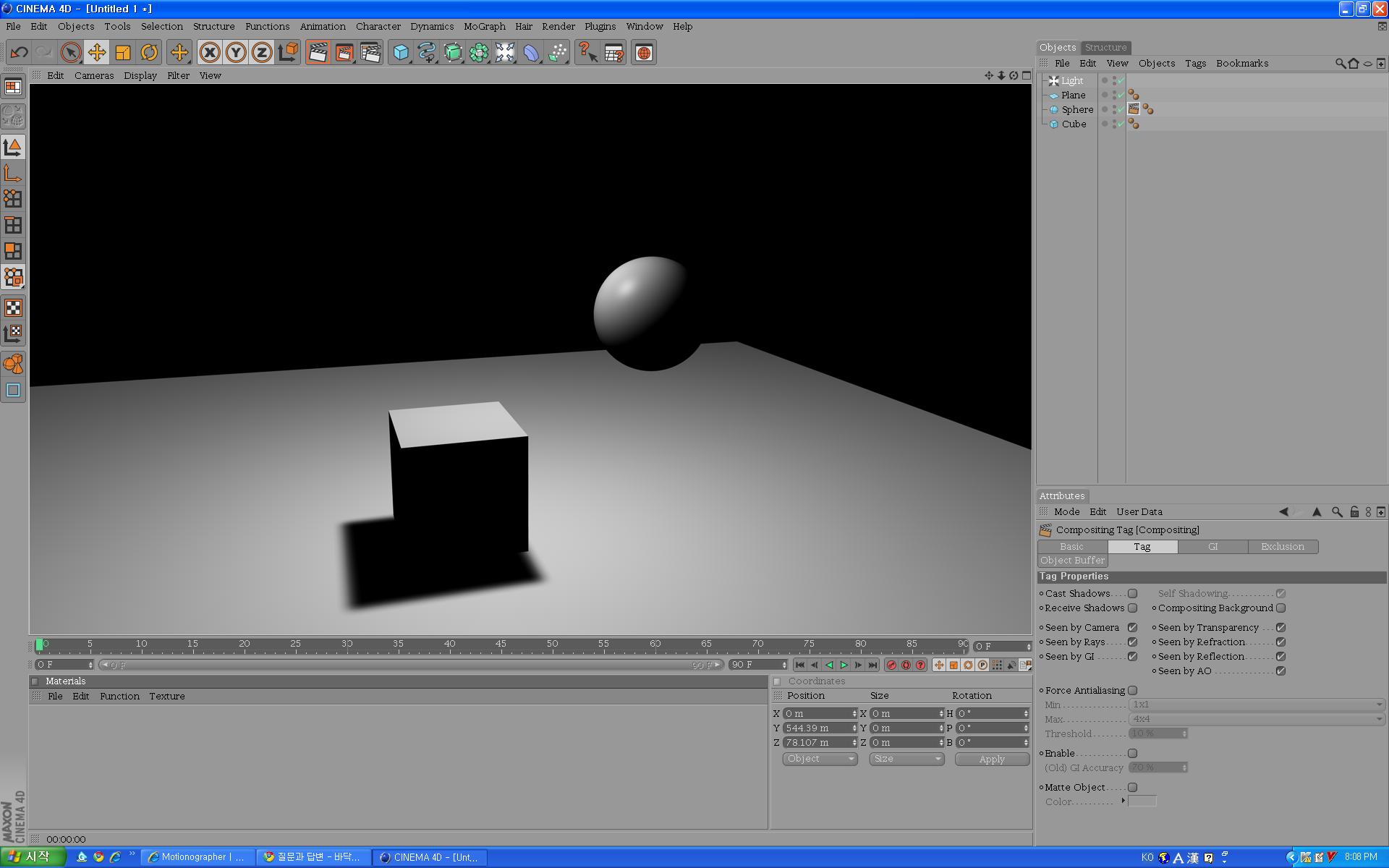Image resolution: width=1389 pixels, height=868 pixels.
Task: Select the Rotate tool icon
Action: (149, 52)
